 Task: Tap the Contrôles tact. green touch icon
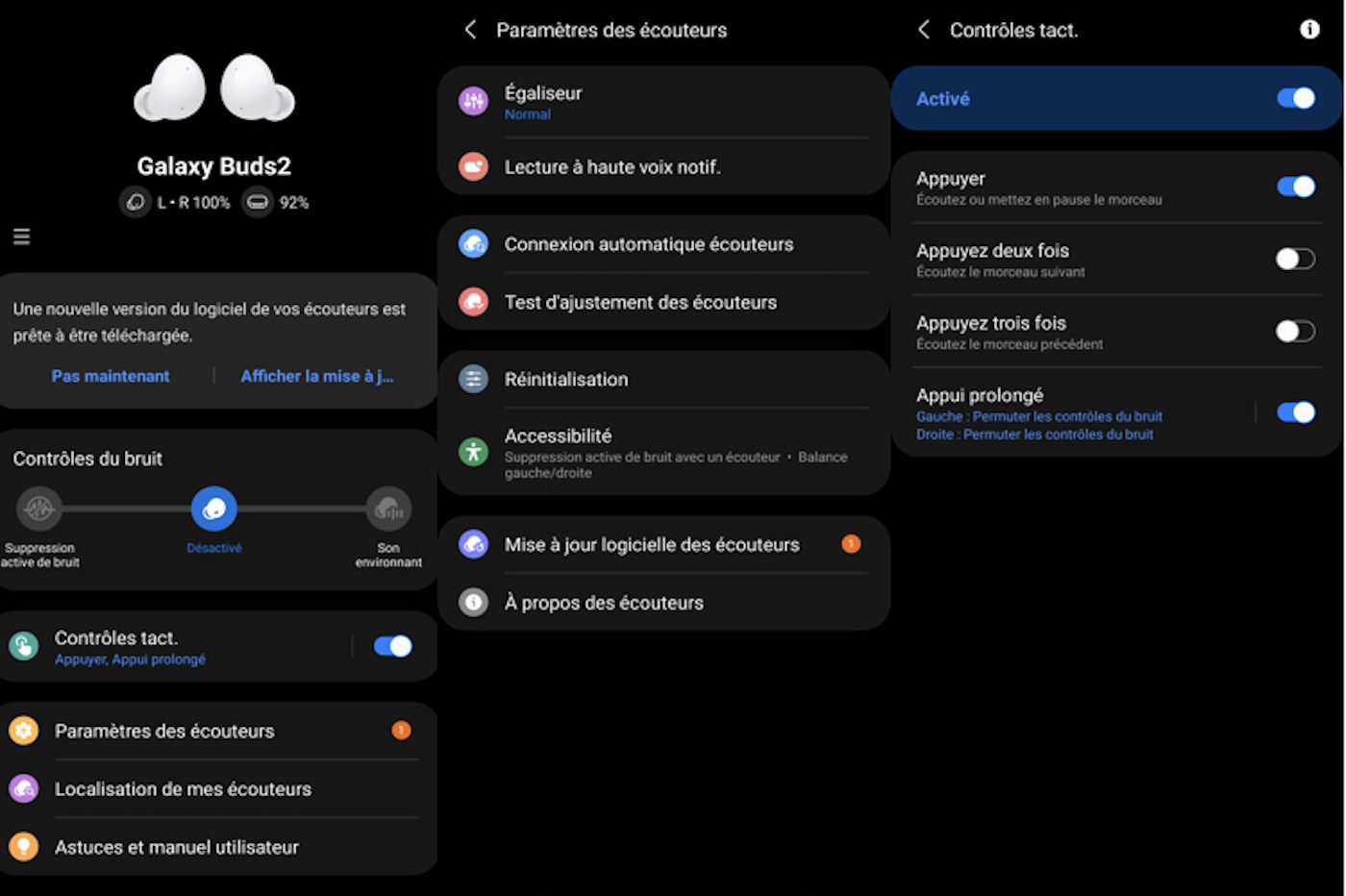pyautogui.click(x=24, y=646)
